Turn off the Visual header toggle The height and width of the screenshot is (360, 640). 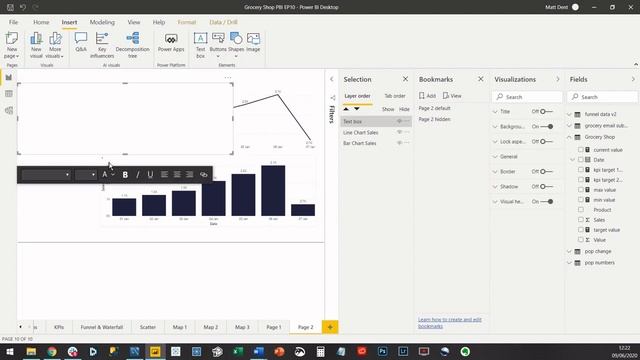point(547,202)
